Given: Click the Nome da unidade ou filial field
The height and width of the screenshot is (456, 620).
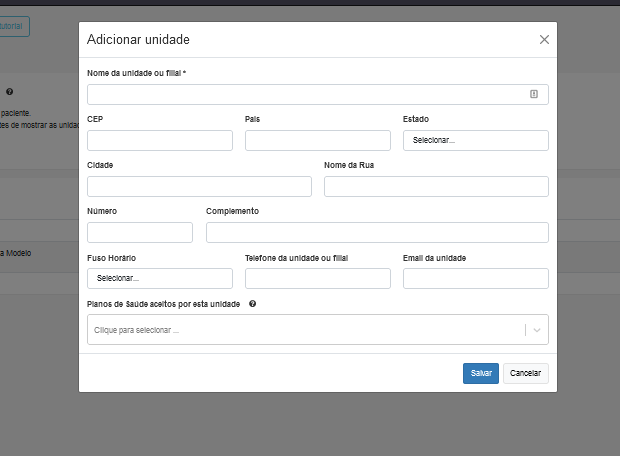Looking at the screenshot, I should (x=318, y=94).
